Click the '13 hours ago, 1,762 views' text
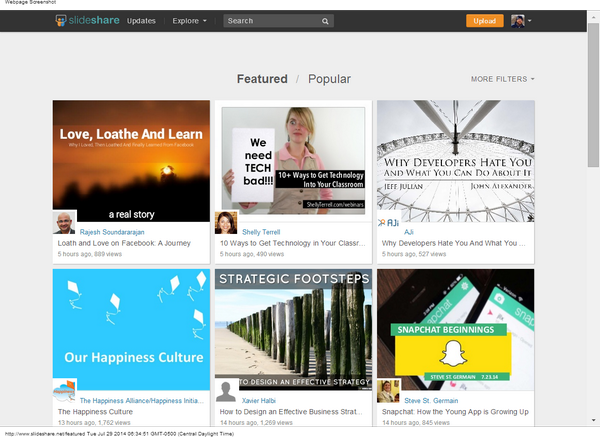 pos(94,422)
